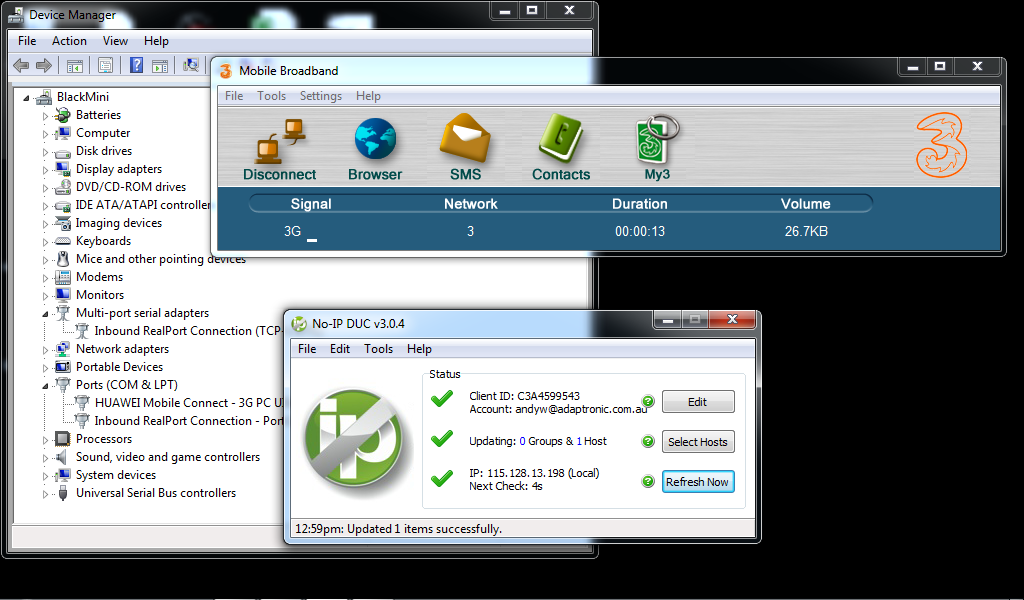This screenshot has height=600, width=1024.
Task: Open the Properties toolbar icon in Device Manager
Action: (105, 66)
